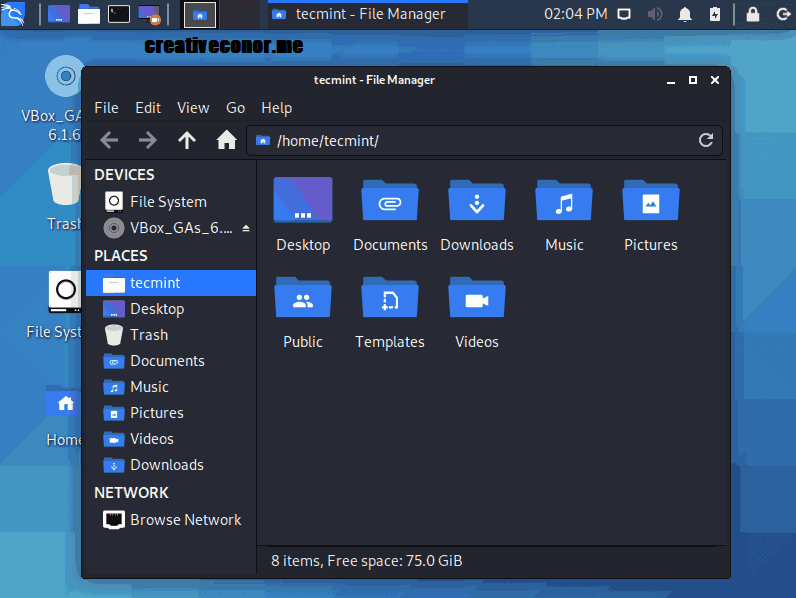Open Pictures in Places sidebar
Viewport: 796px width, 598px height.
click(171, 413)
